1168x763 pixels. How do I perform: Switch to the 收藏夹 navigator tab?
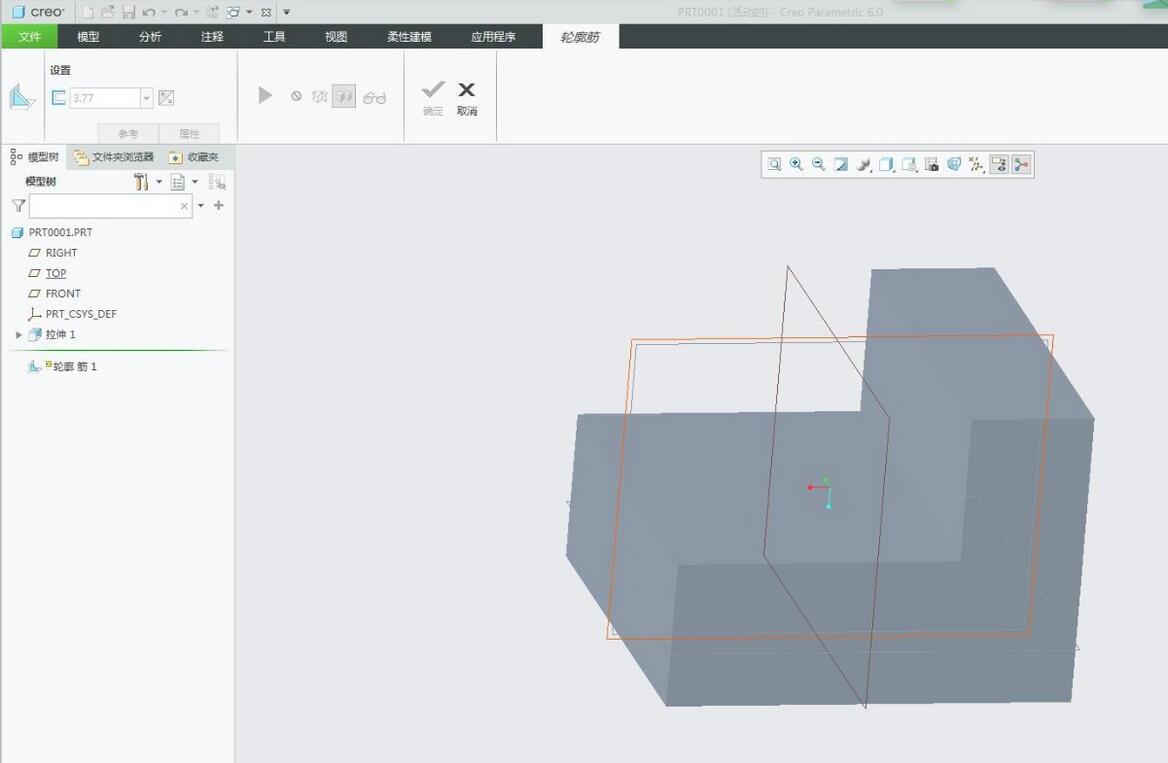click(194, 157)
